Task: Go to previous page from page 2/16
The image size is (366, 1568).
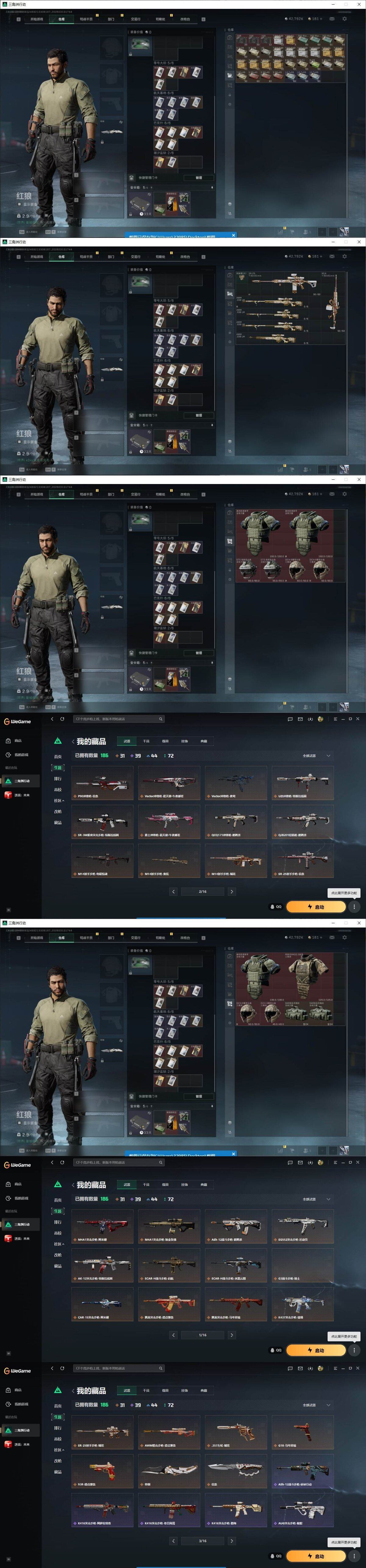Action: coord(174,891)
